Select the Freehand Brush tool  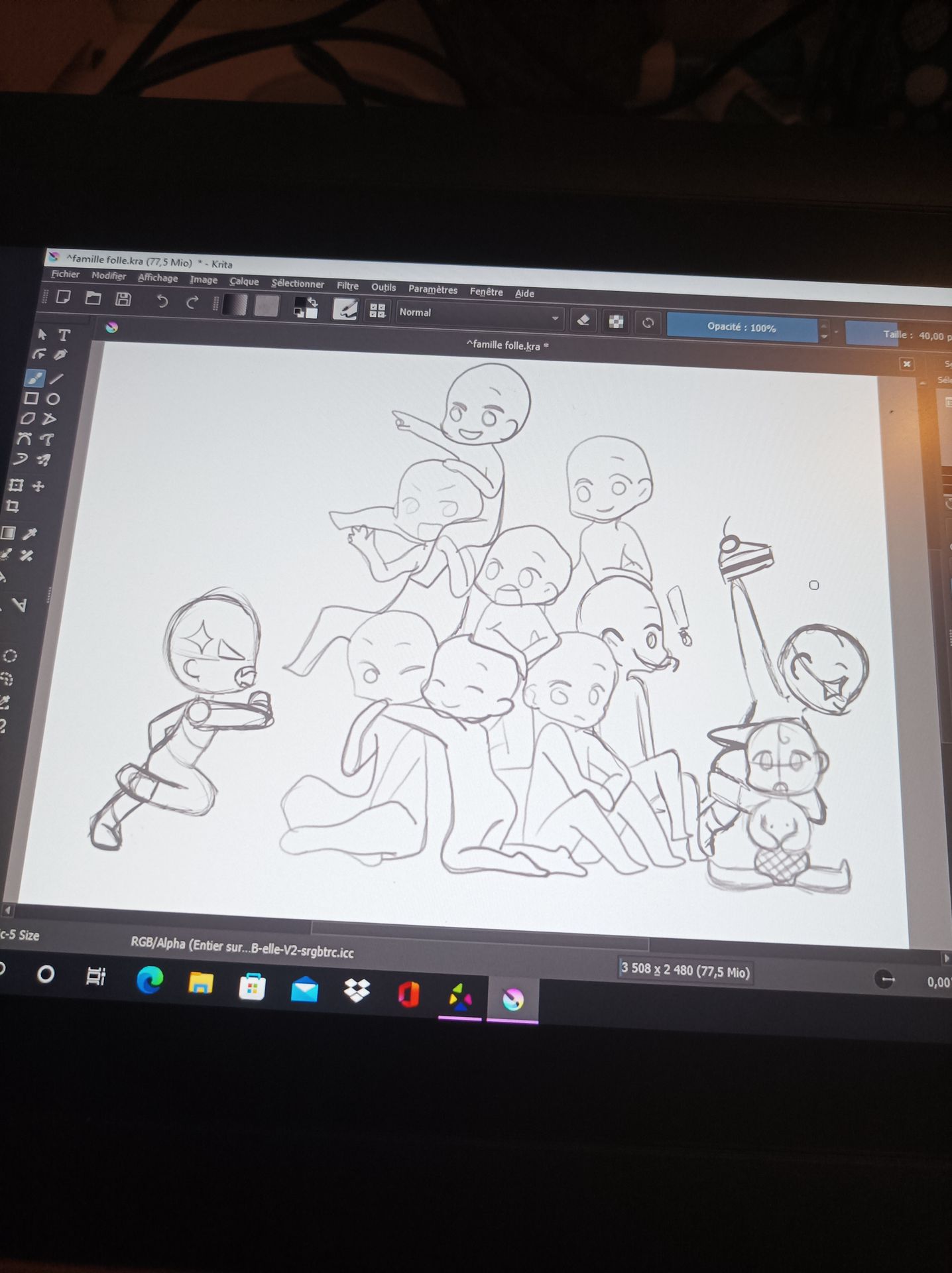[x=35, y=378]
